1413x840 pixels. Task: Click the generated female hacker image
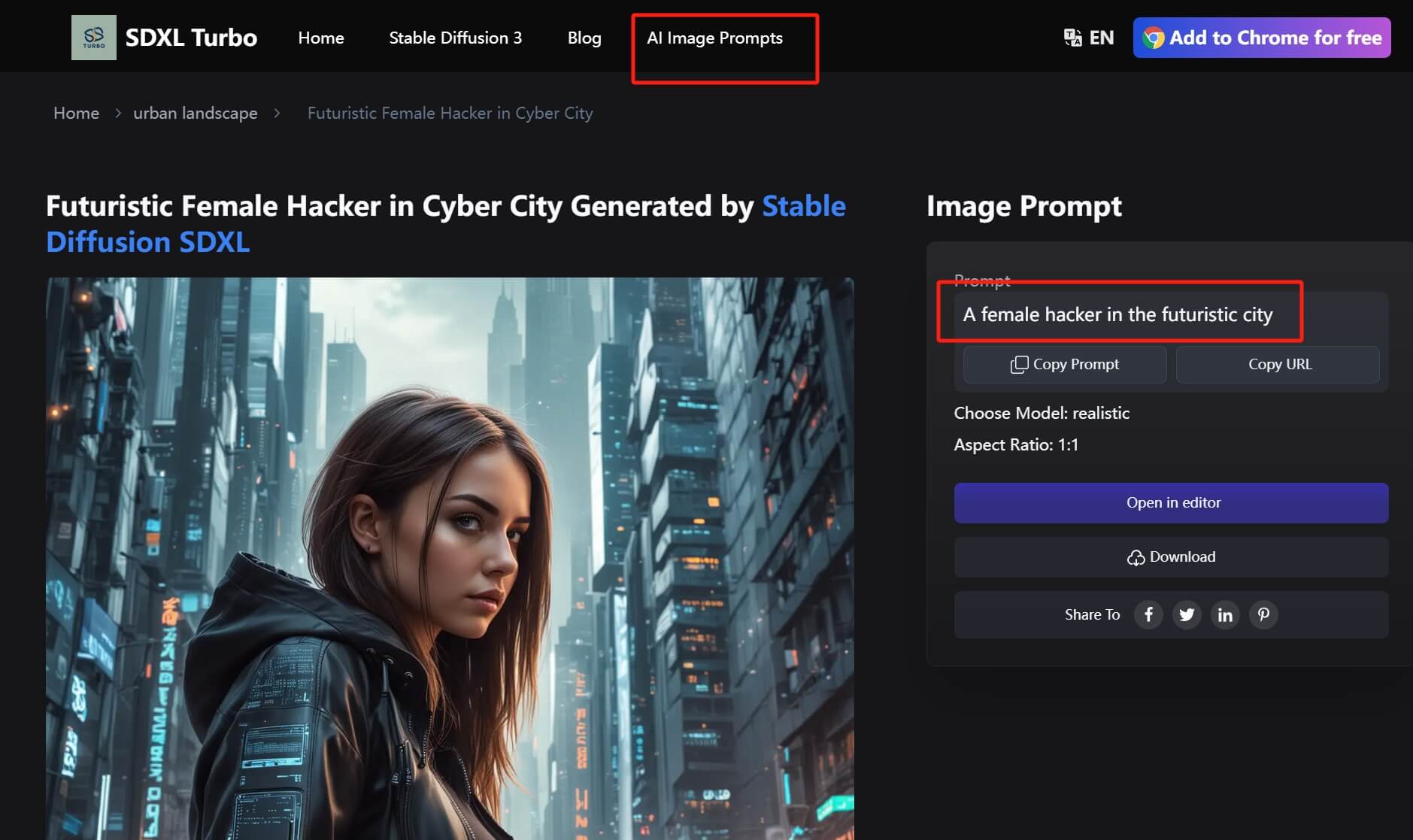(450, 558)
